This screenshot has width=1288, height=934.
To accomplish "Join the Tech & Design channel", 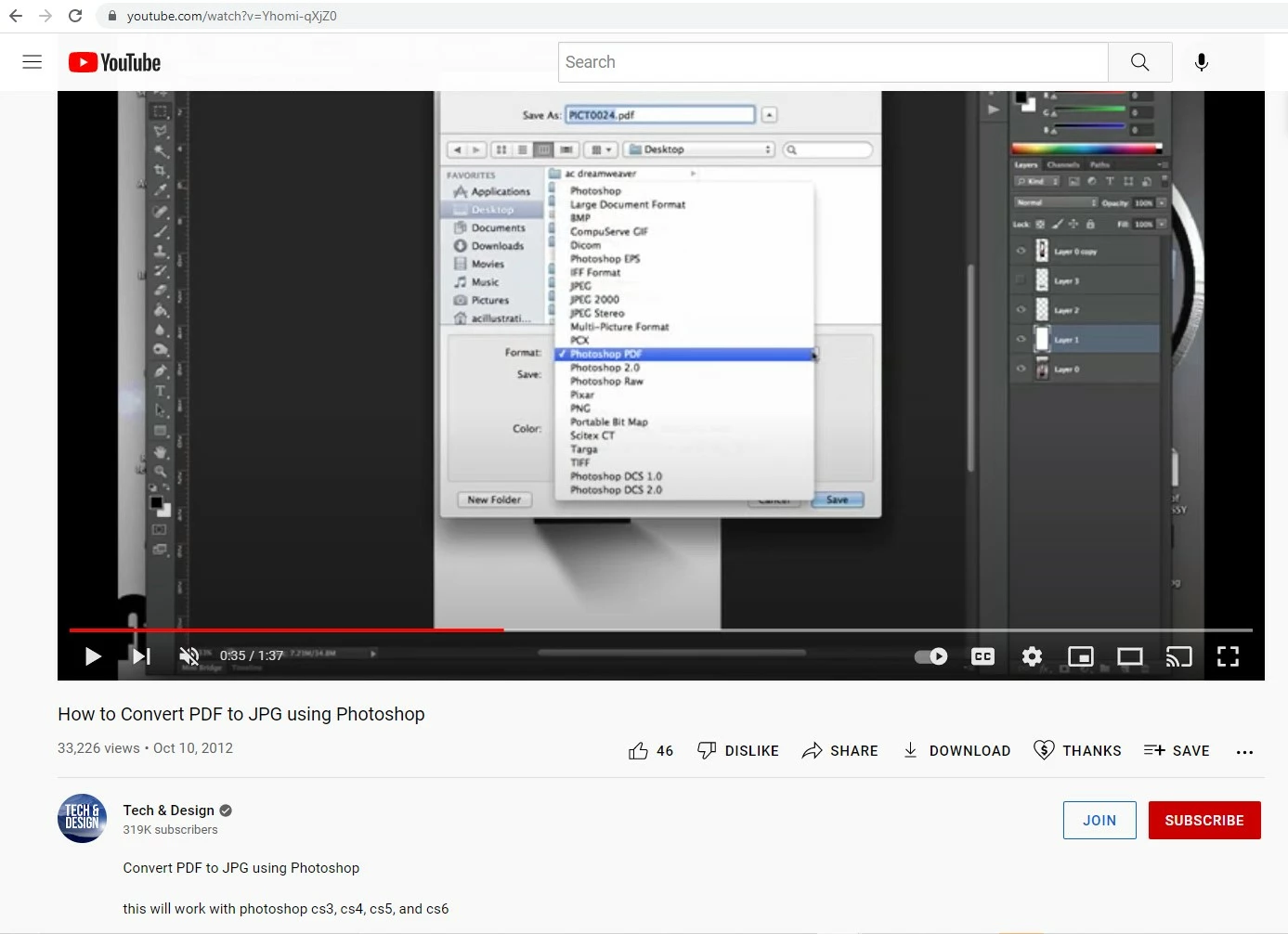I will tap(1099, 820).
